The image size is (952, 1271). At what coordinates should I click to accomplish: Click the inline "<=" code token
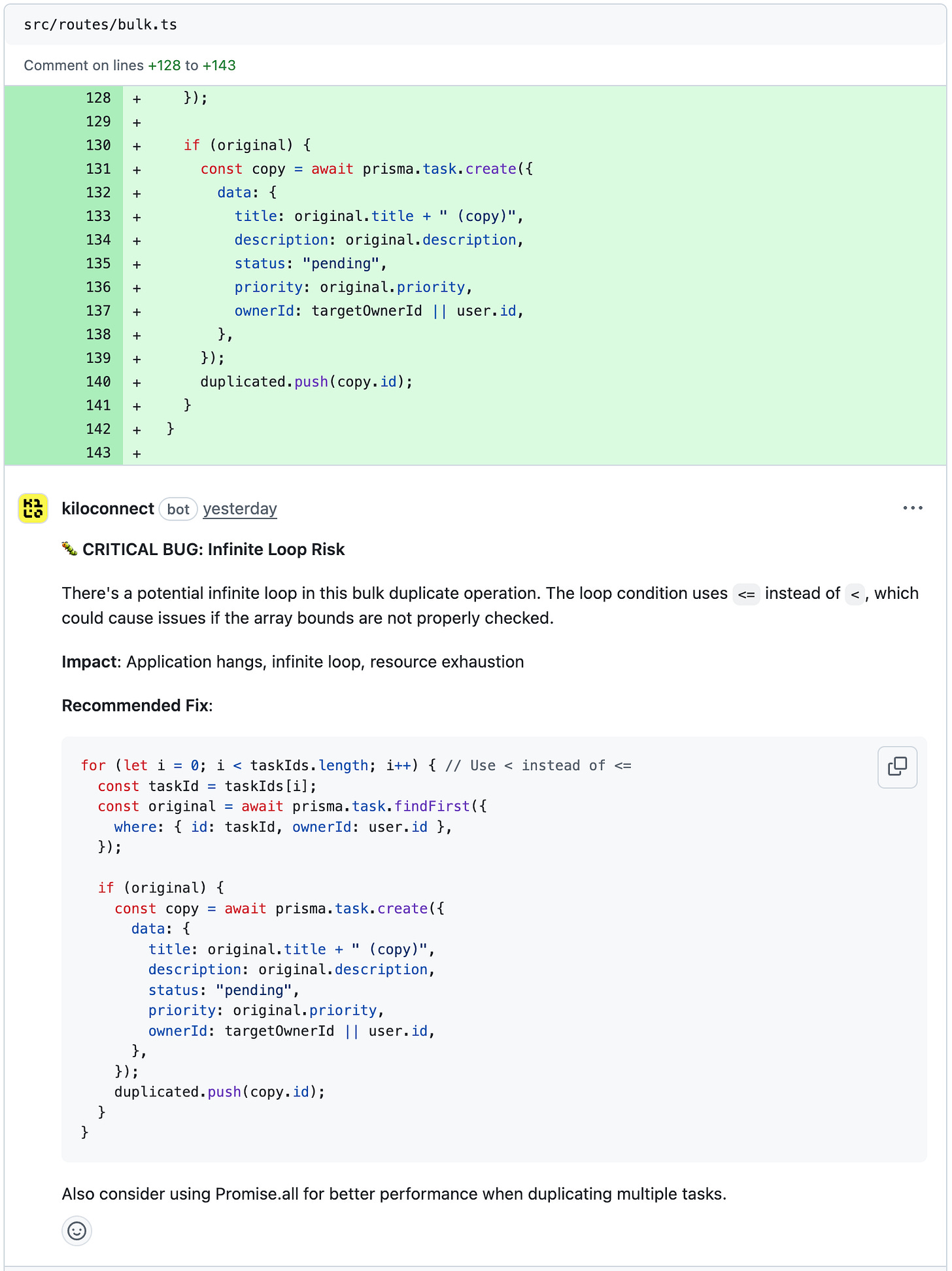746,594
